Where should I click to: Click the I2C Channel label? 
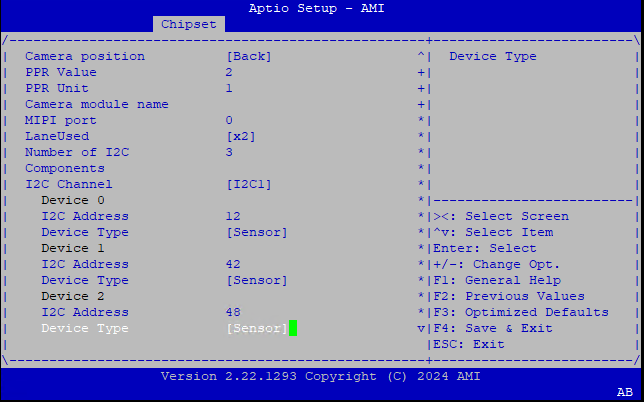(69, 184)
